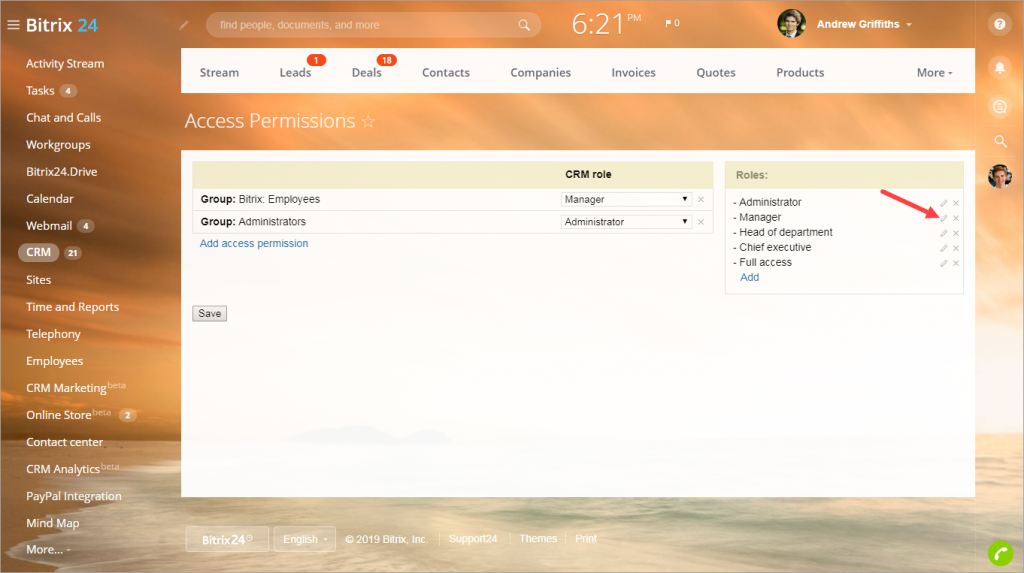Edit the Manager role pencil icon

944,218
